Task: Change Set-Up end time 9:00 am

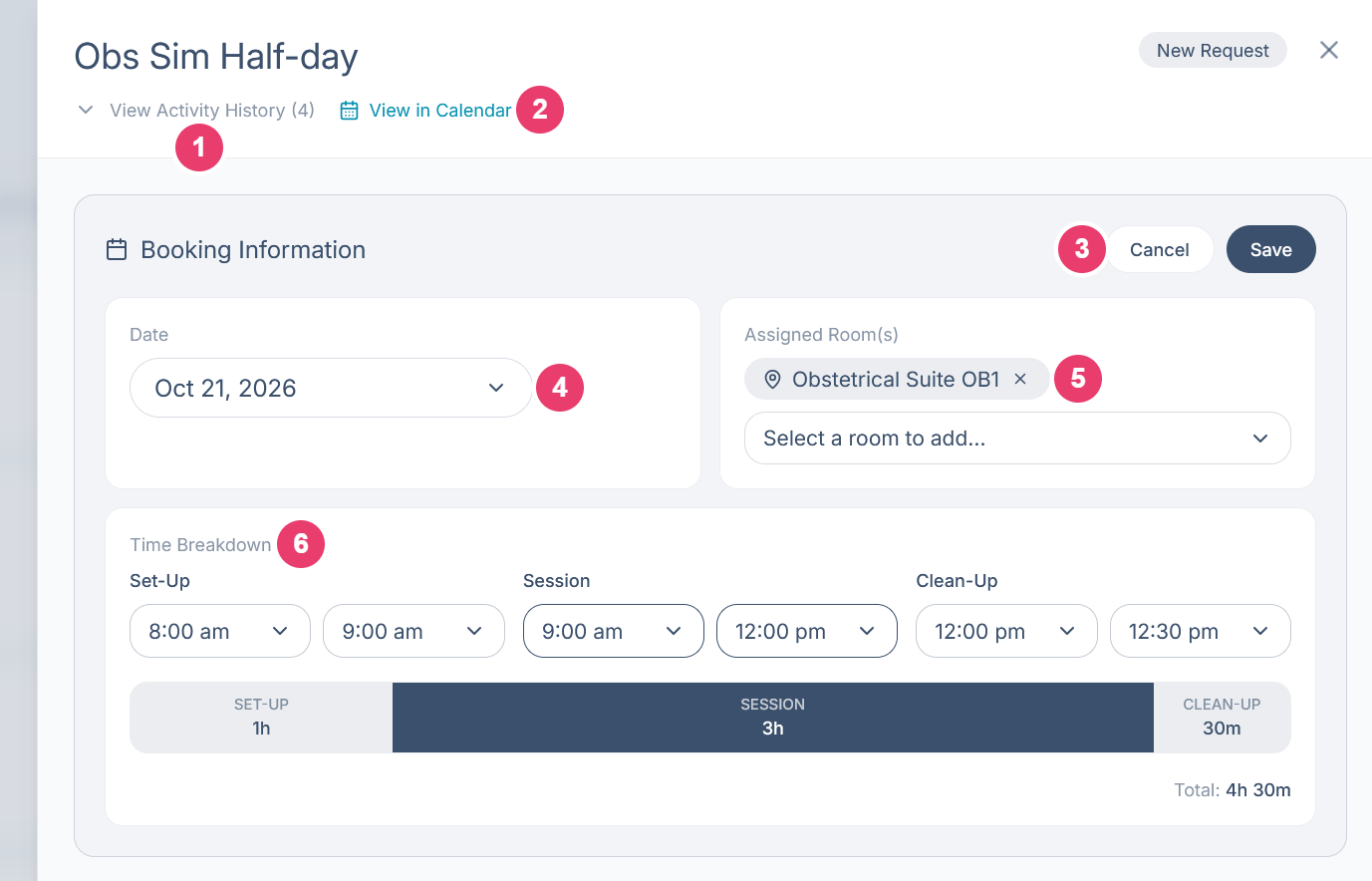Action: (x=413, y=631)
